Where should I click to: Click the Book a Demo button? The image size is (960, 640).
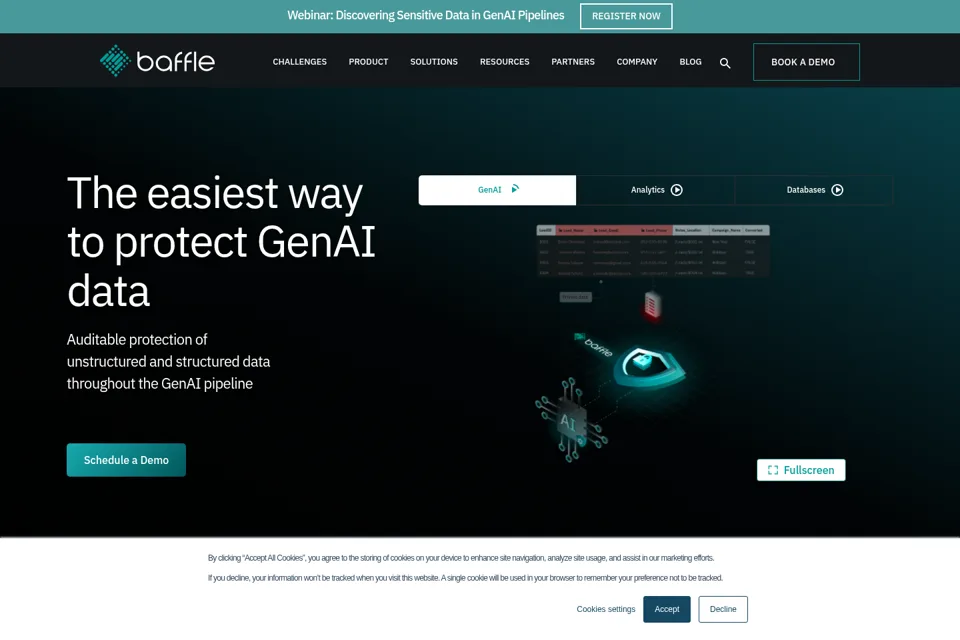tap(806, 62)
